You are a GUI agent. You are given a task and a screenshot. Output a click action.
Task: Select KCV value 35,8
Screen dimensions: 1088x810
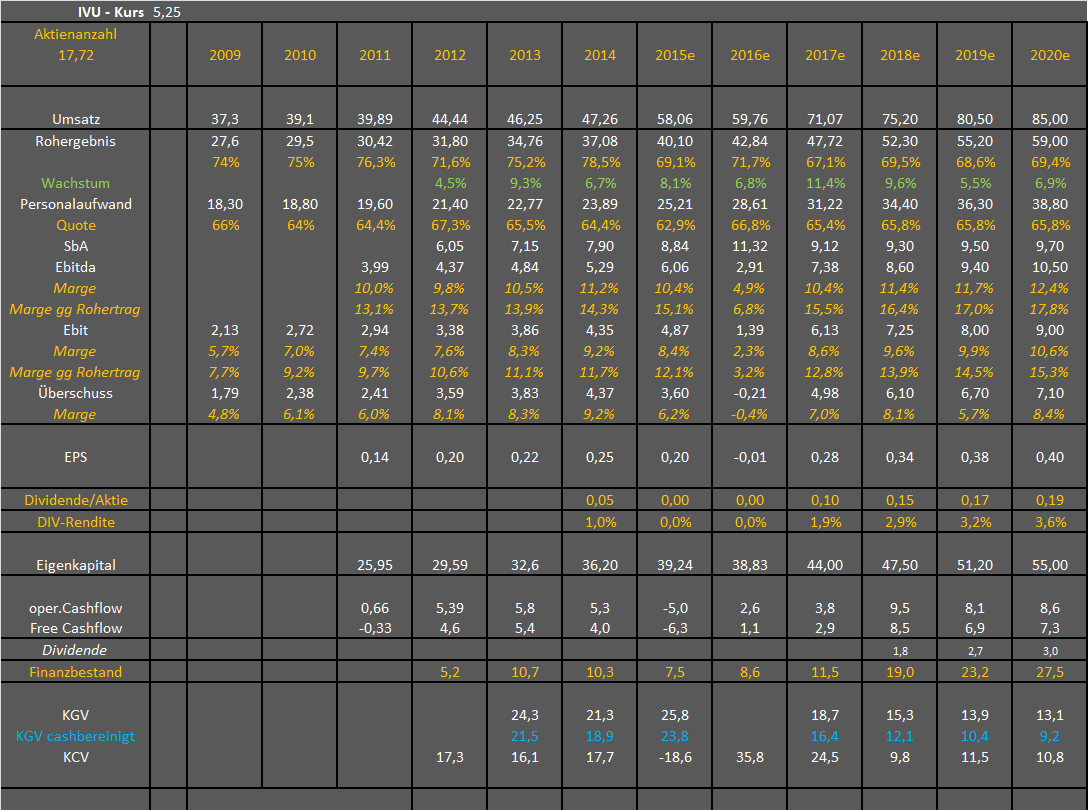(749, 757)
